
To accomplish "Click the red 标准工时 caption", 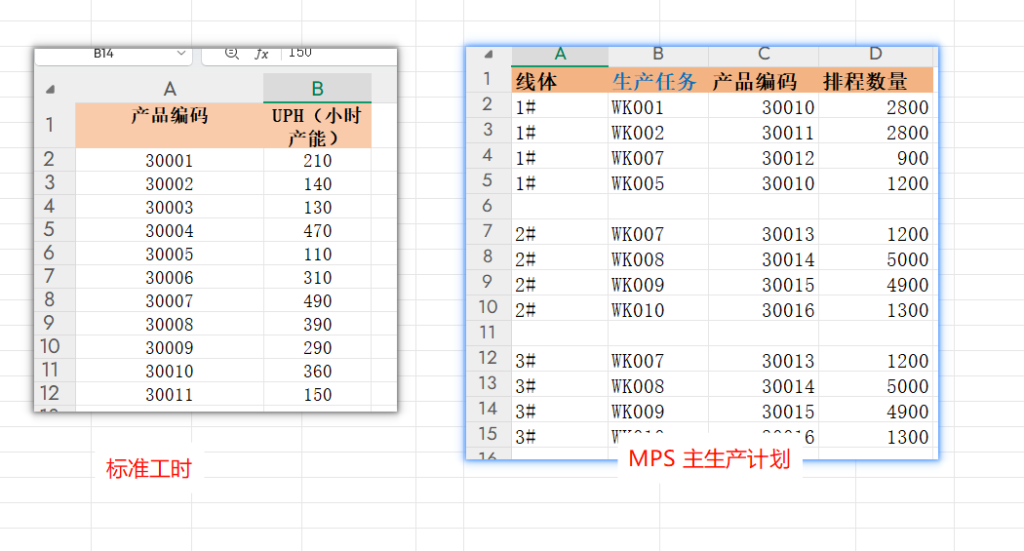I will point(148,469).
